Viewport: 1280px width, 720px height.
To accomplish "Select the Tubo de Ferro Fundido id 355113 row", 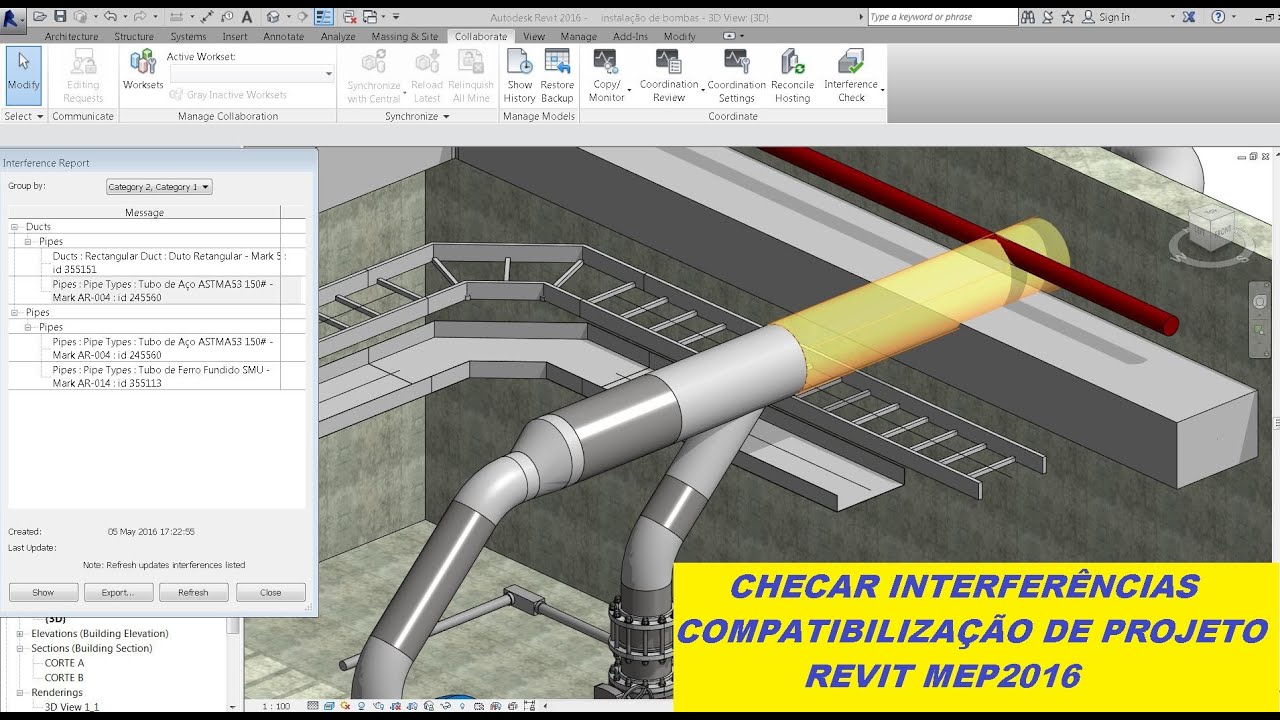I will tap(160, 376).
